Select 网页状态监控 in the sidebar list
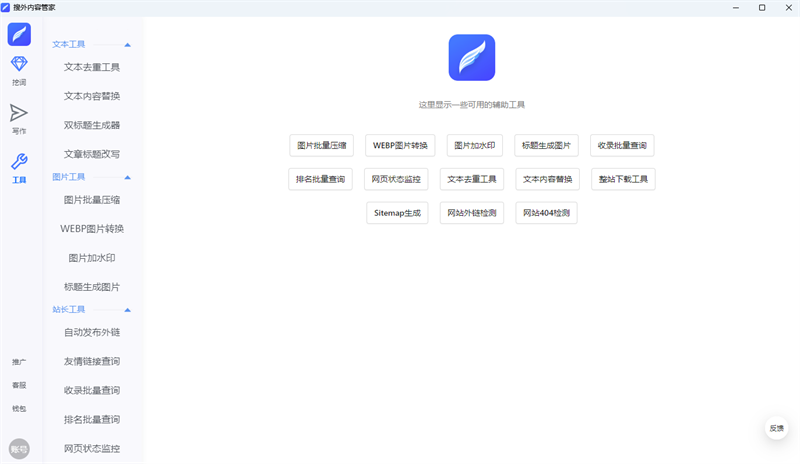The width and height of the screenshot is (800, 464). pyautogui.click(x=92, y=449)
